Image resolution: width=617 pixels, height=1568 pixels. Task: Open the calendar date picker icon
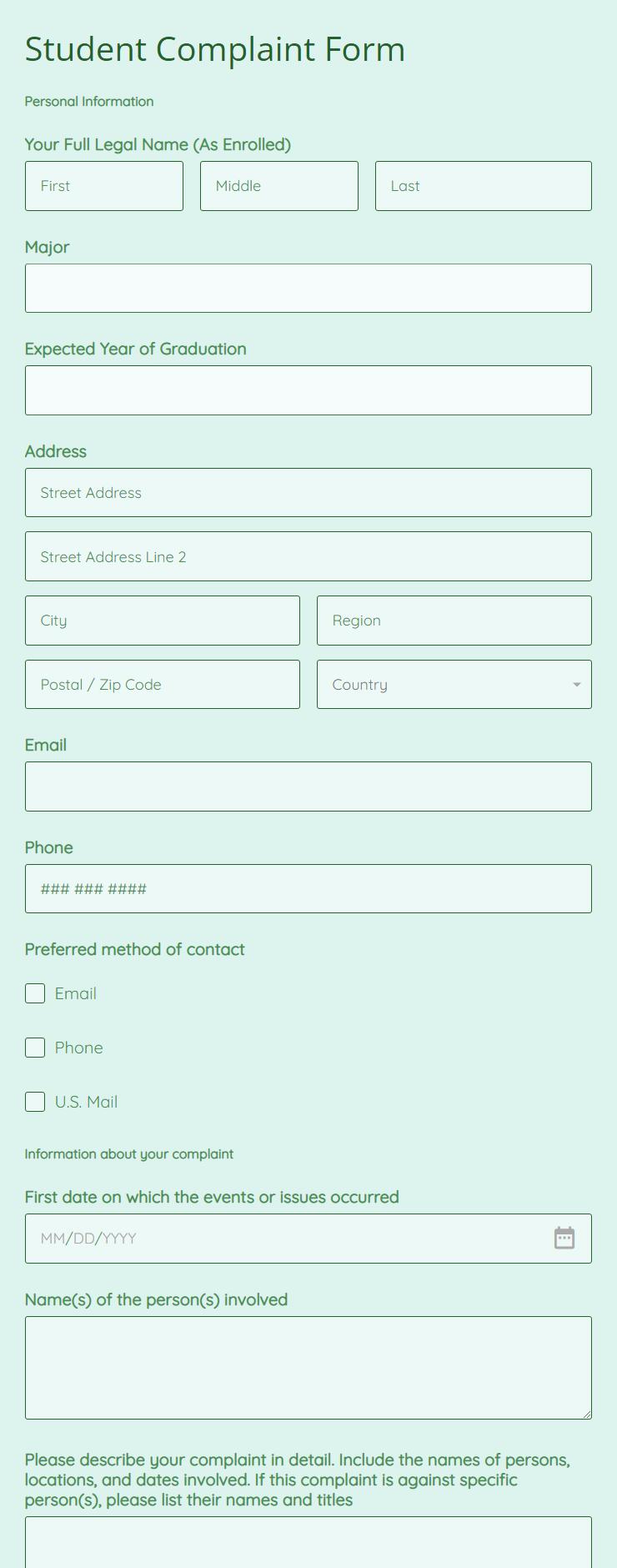[x=564, y=1238]
